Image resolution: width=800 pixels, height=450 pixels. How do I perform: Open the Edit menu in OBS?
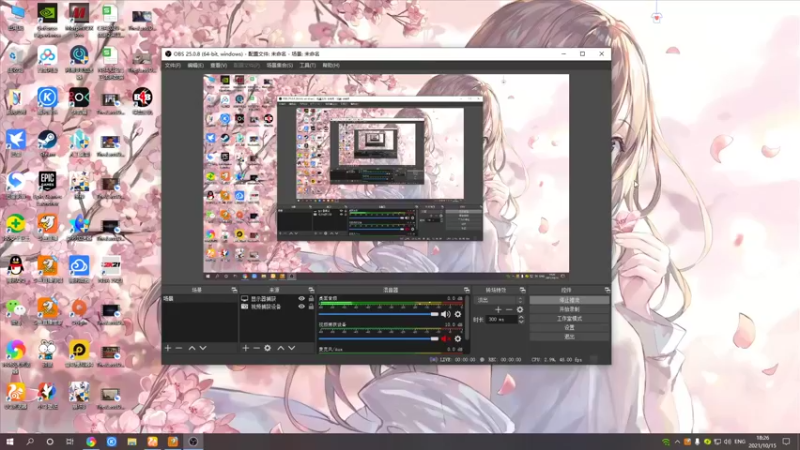click(x=195, y=65)
